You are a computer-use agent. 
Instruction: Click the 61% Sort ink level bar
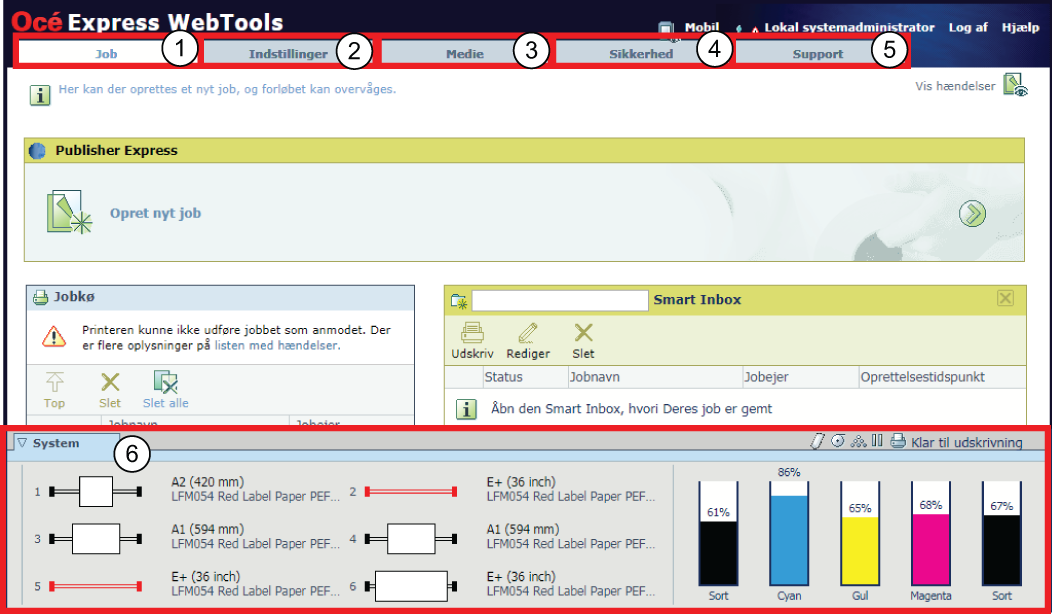718,533
